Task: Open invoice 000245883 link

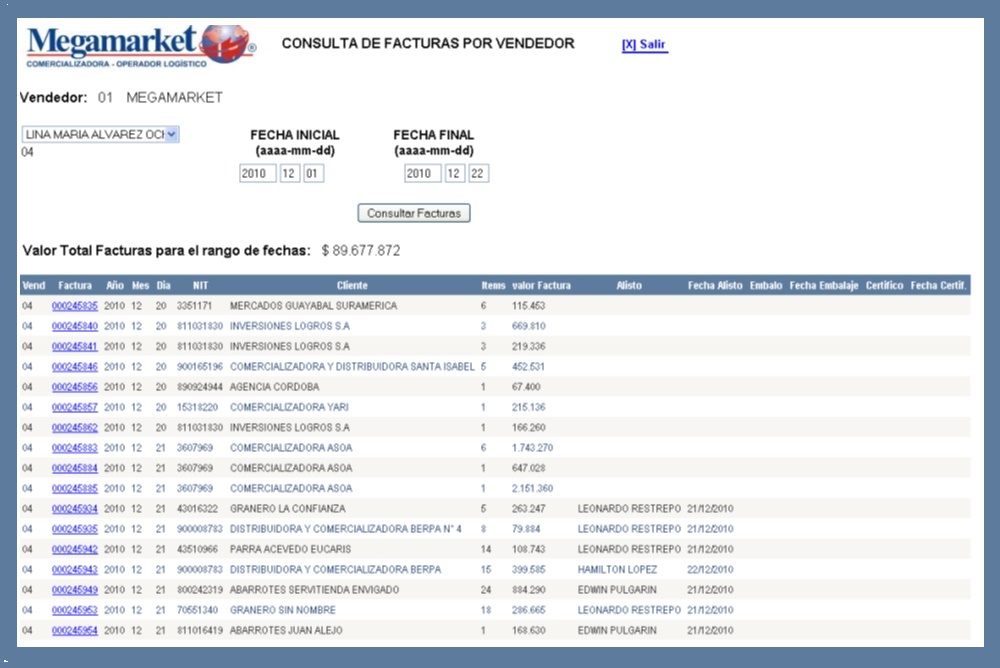Action: click(x=75, y=448)
